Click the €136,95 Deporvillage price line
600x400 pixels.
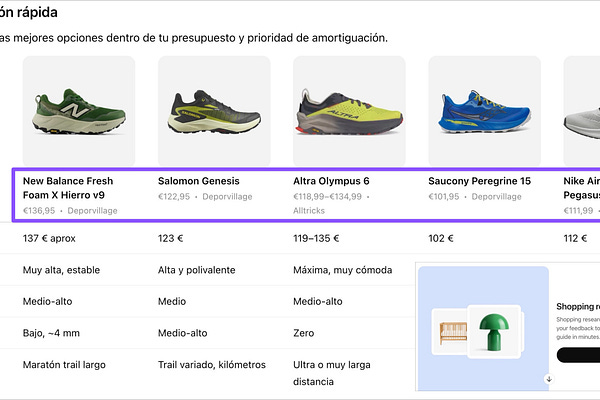70,211
